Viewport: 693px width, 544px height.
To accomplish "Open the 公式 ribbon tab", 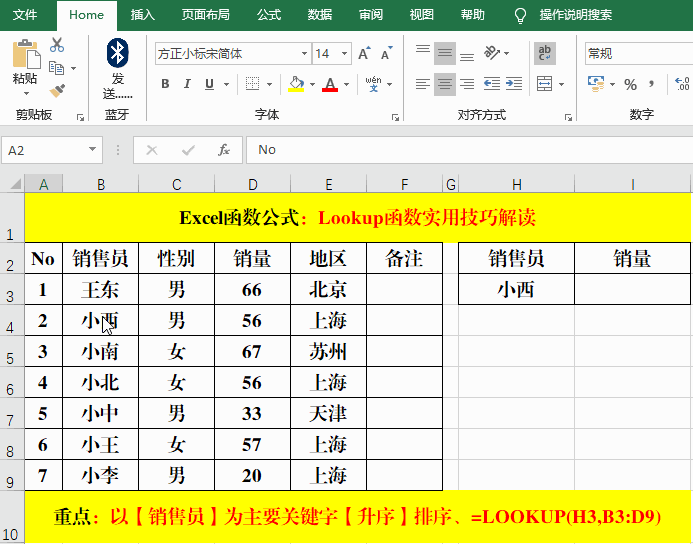I will 268,15.
